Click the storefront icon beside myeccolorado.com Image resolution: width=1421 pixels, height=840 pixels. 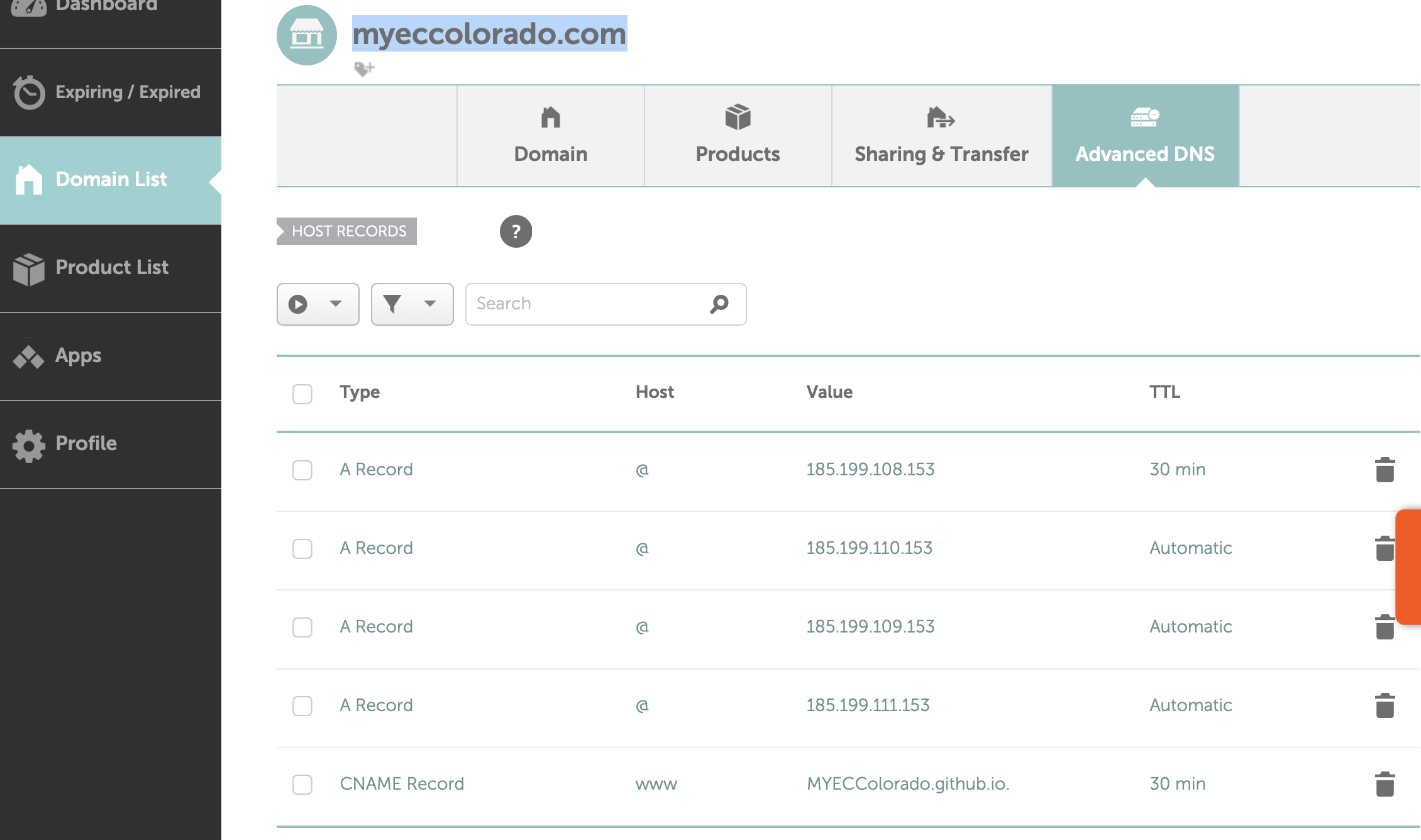pos(307,35)
